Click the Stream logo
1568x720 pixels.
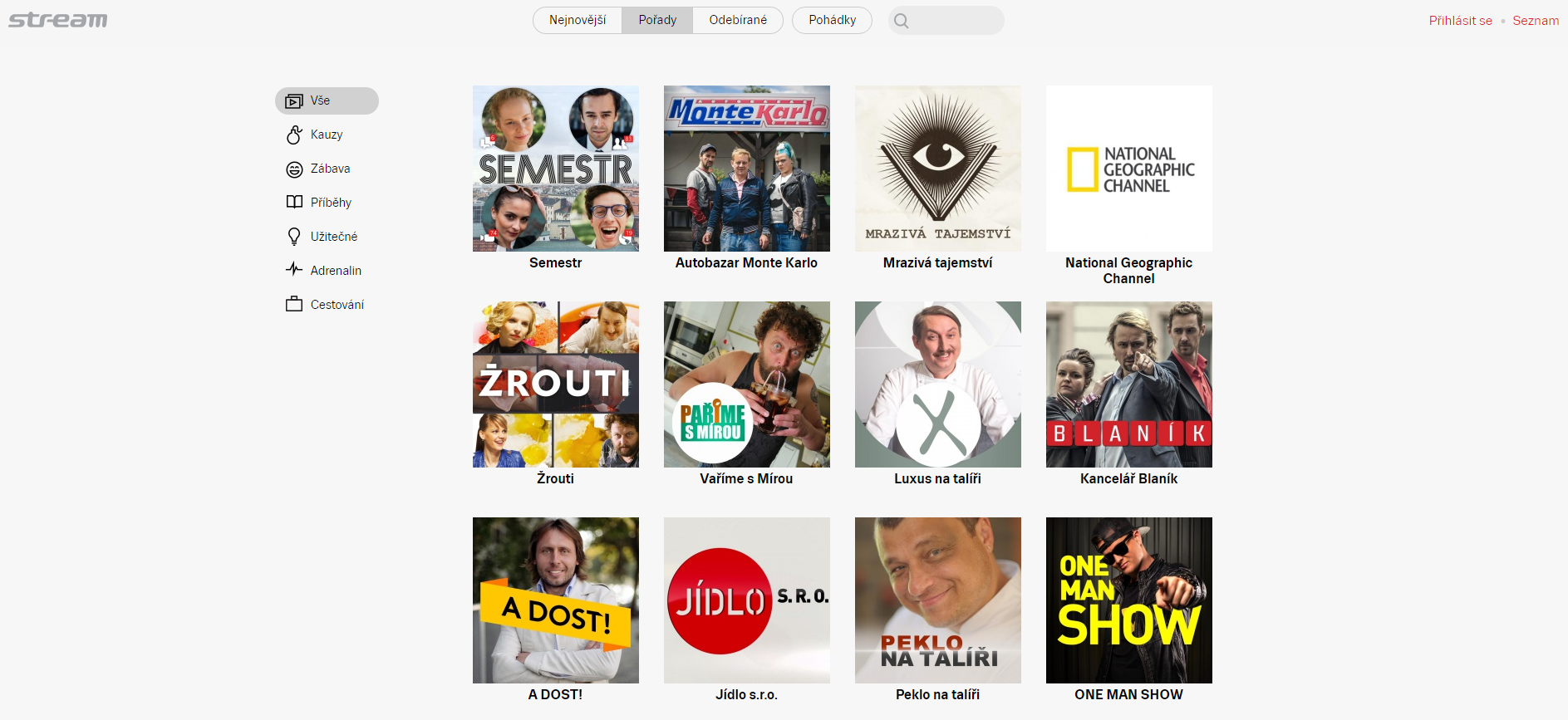point(58,20)
